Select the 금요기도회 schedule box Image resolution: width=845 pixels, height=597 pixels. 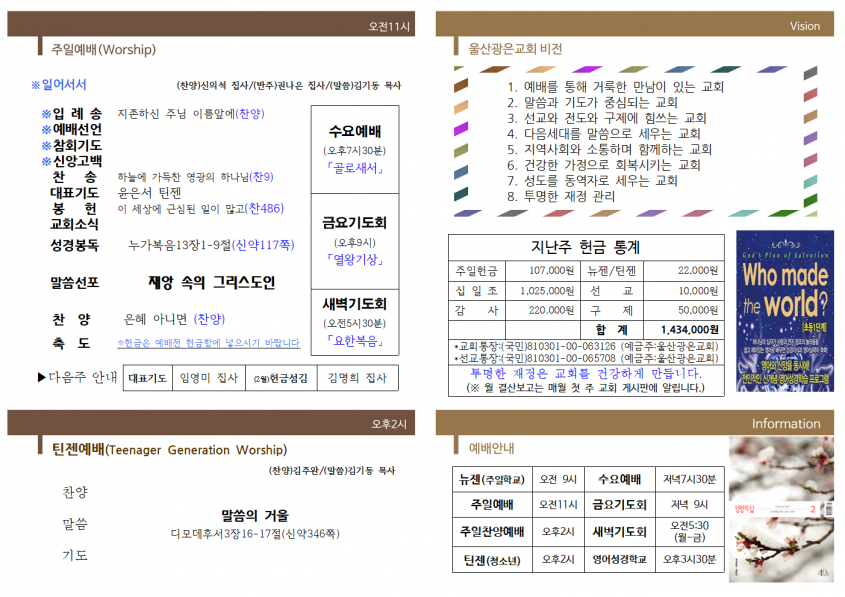(355, 241)
